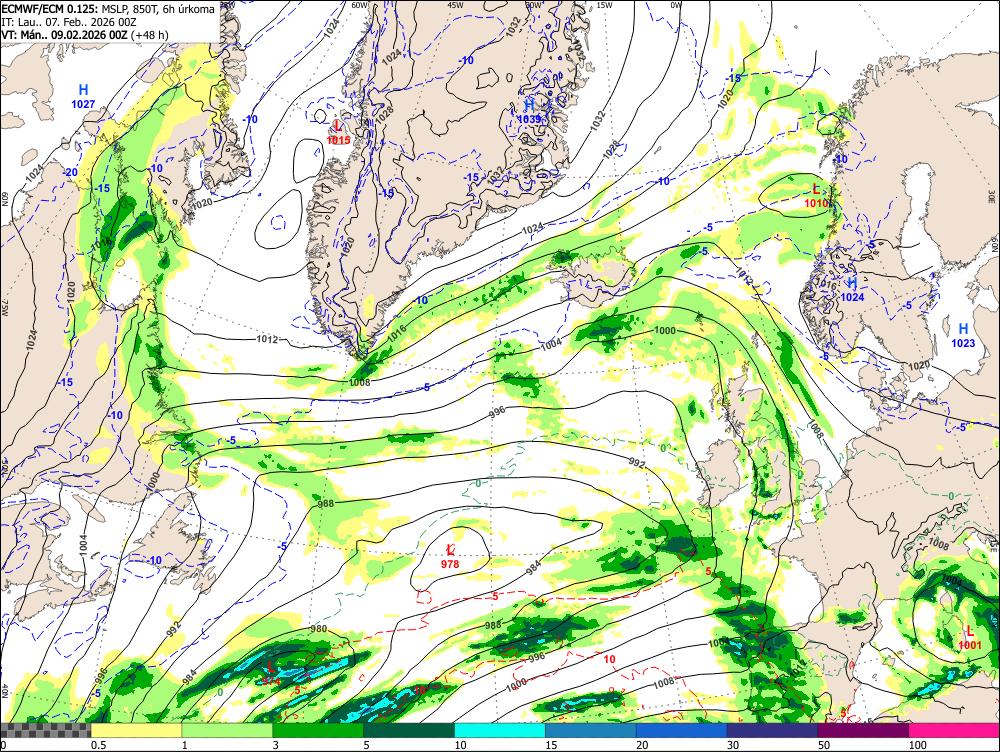
Task: Click the navy 30–50 legend swatch
Action: click(772, 730)
